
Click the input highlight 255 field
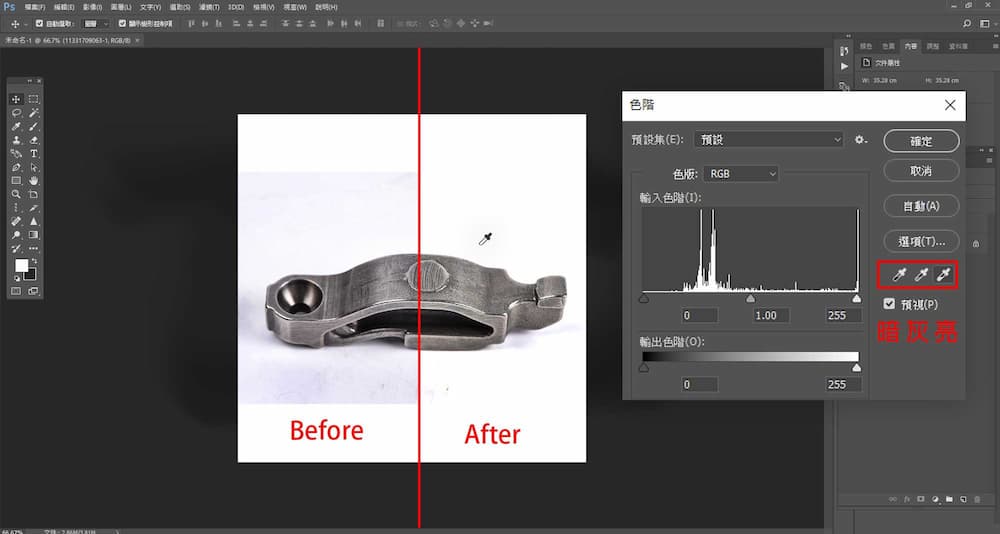[845, 315]
